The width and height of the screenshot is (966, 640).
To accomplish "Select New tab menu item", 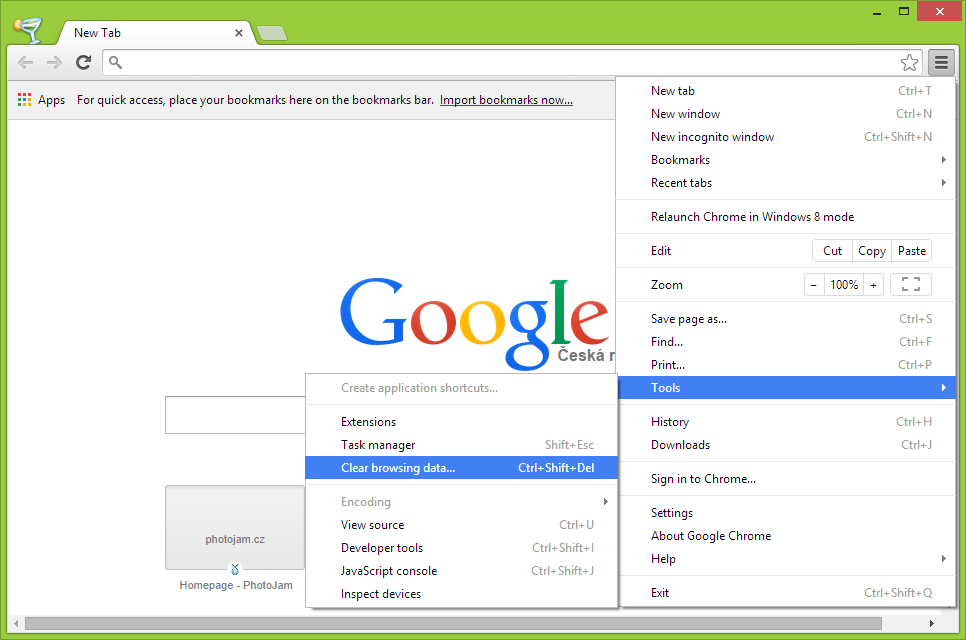I will click(x=785, y=91).
